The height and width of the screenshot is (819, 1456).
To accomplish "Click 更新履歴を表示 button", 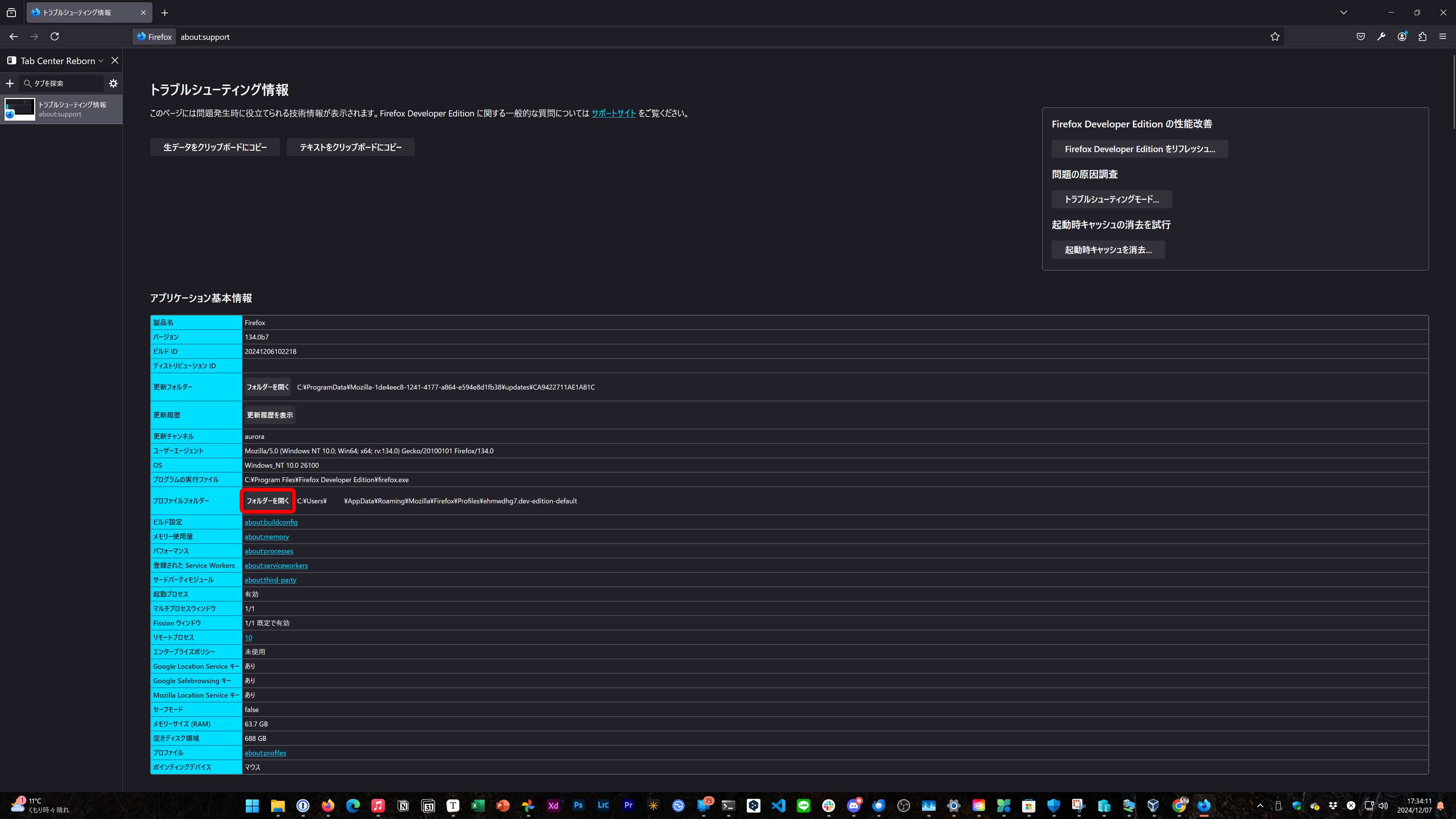I will pos(270,415).
